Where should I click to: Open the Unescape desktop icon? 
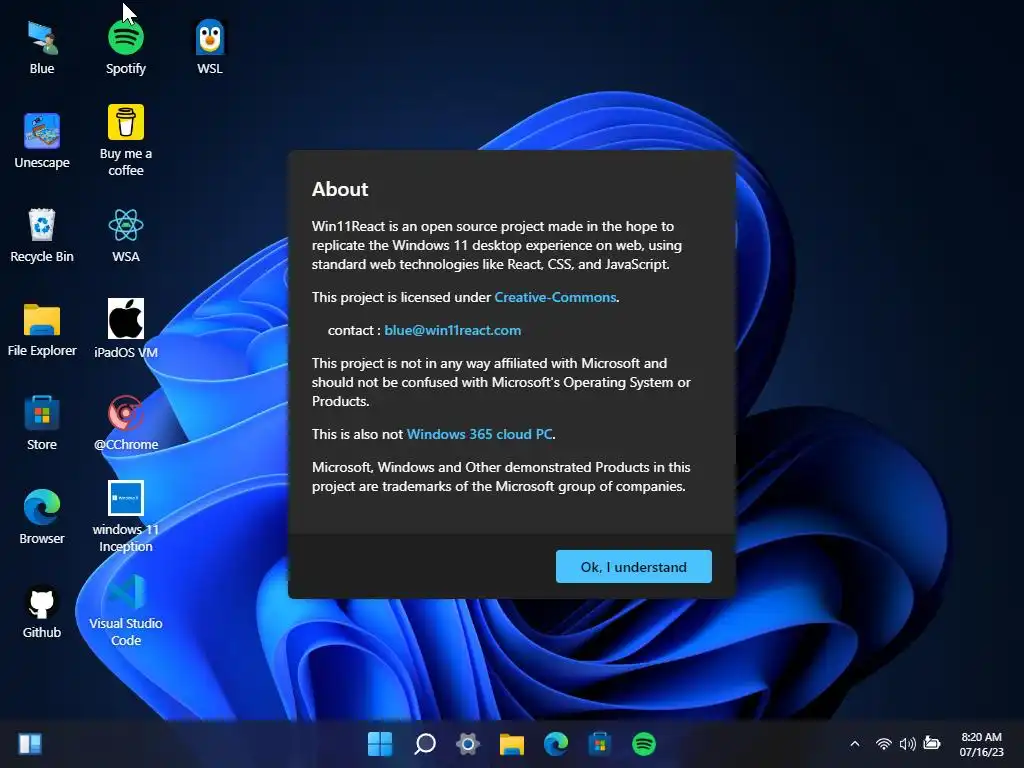pyautogui.click(x=42, y=141)
